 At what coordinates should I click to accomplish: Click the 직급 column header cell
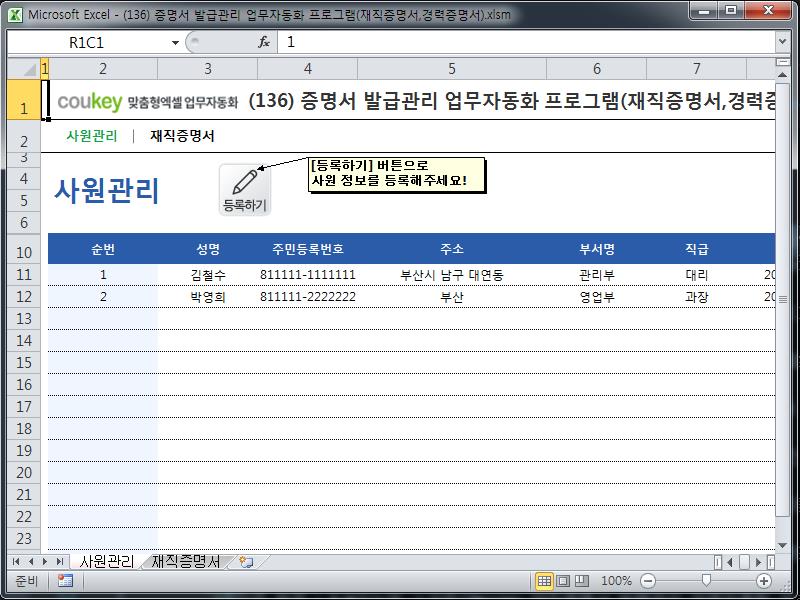[696, 249]
